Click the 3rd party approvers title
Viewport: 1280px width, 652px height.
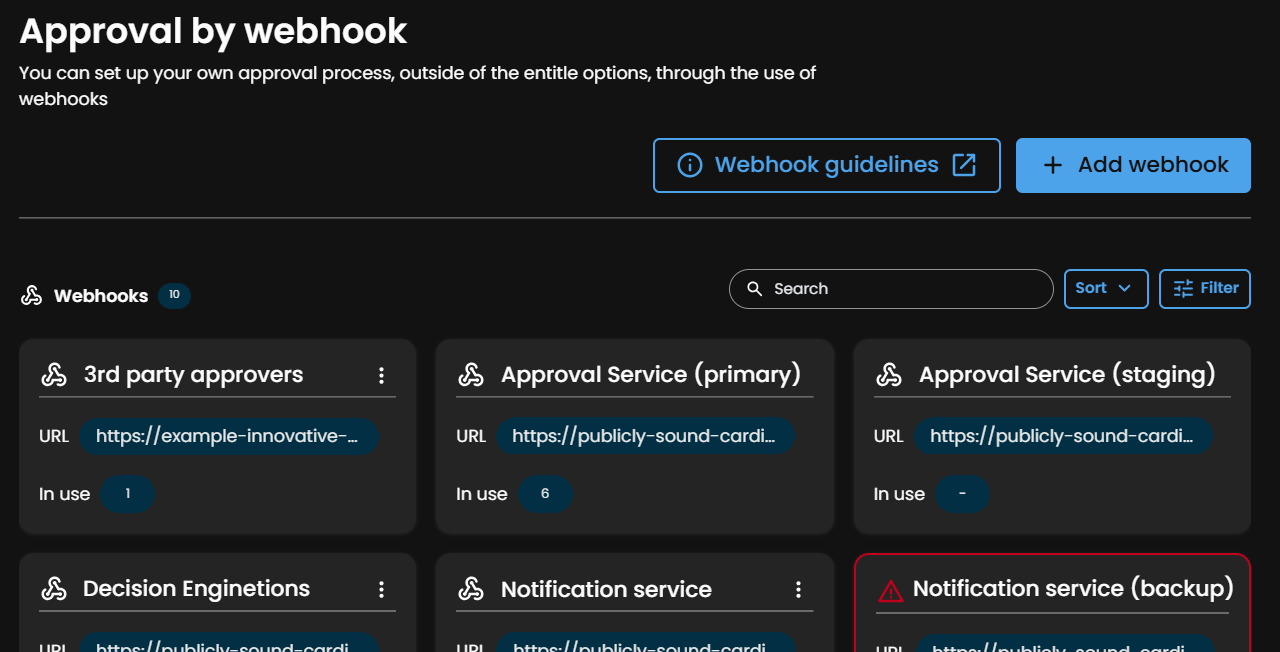(x=193, y=375)
